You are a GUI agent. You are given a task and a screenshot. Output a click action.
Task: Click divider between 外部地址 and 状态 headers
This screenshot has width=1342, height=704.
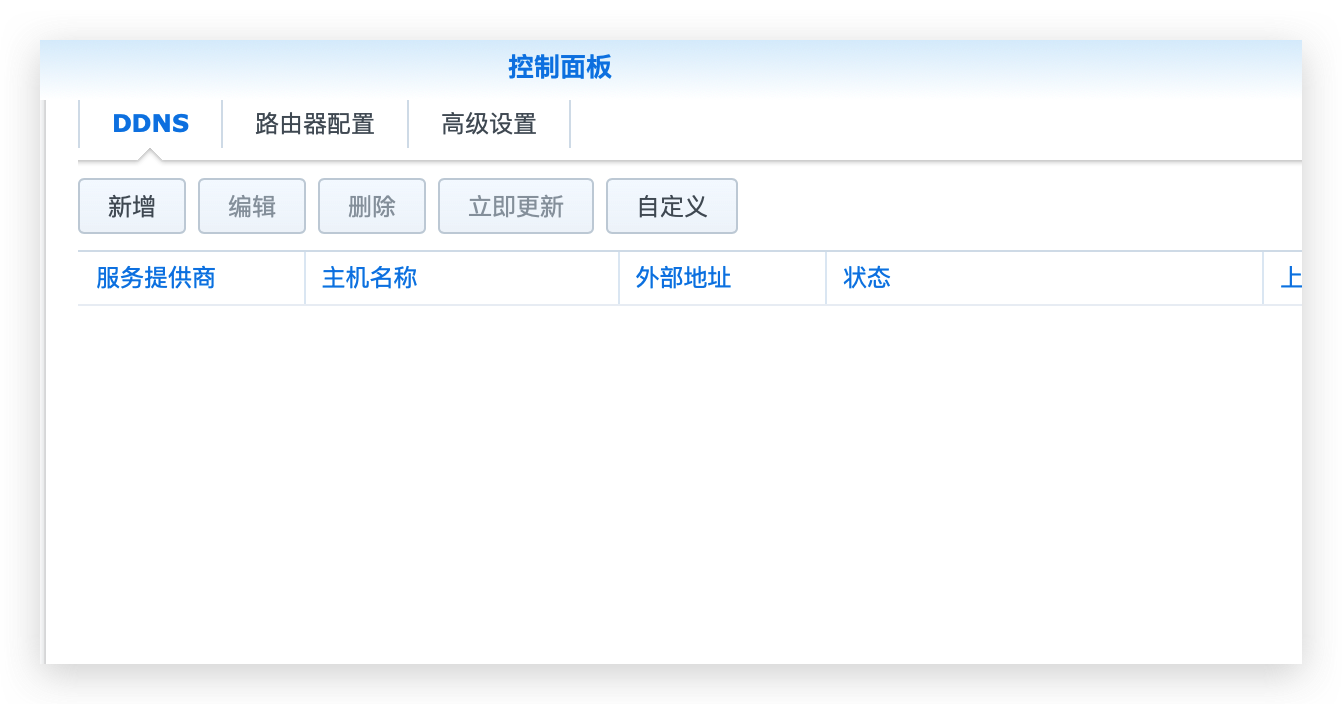[826, 278]
